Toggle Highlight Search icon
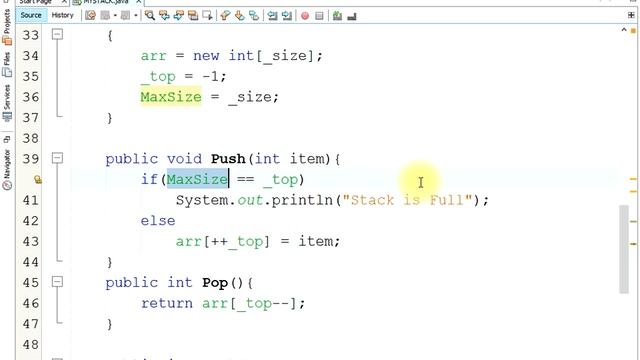 coord(193,16)
